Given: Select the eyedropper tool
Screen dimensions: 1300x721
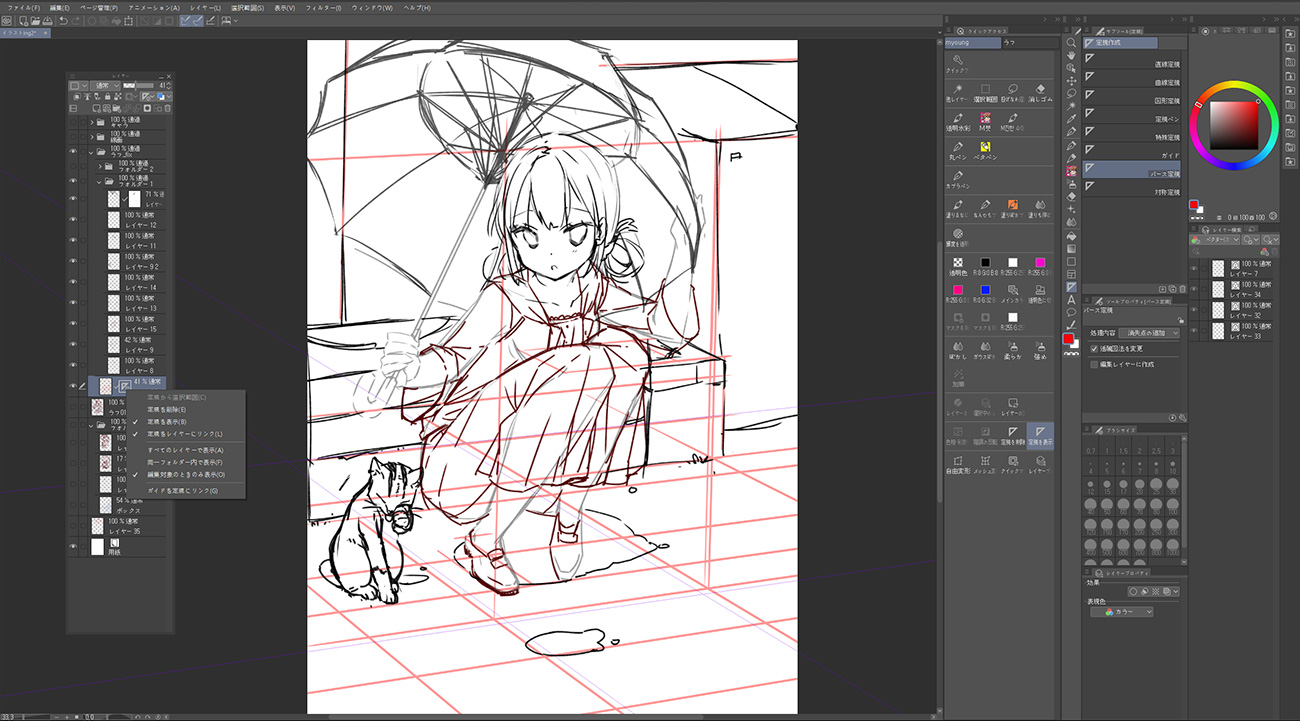Looking at the screenshot, I should click(1071, 119).
